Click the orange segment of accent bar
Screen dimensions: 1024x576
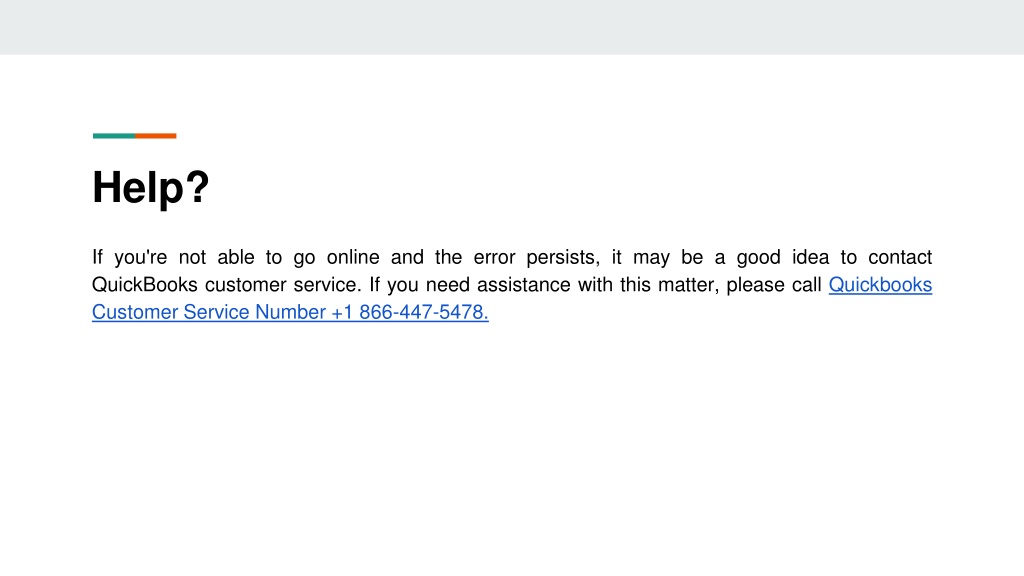coord(155,136)
